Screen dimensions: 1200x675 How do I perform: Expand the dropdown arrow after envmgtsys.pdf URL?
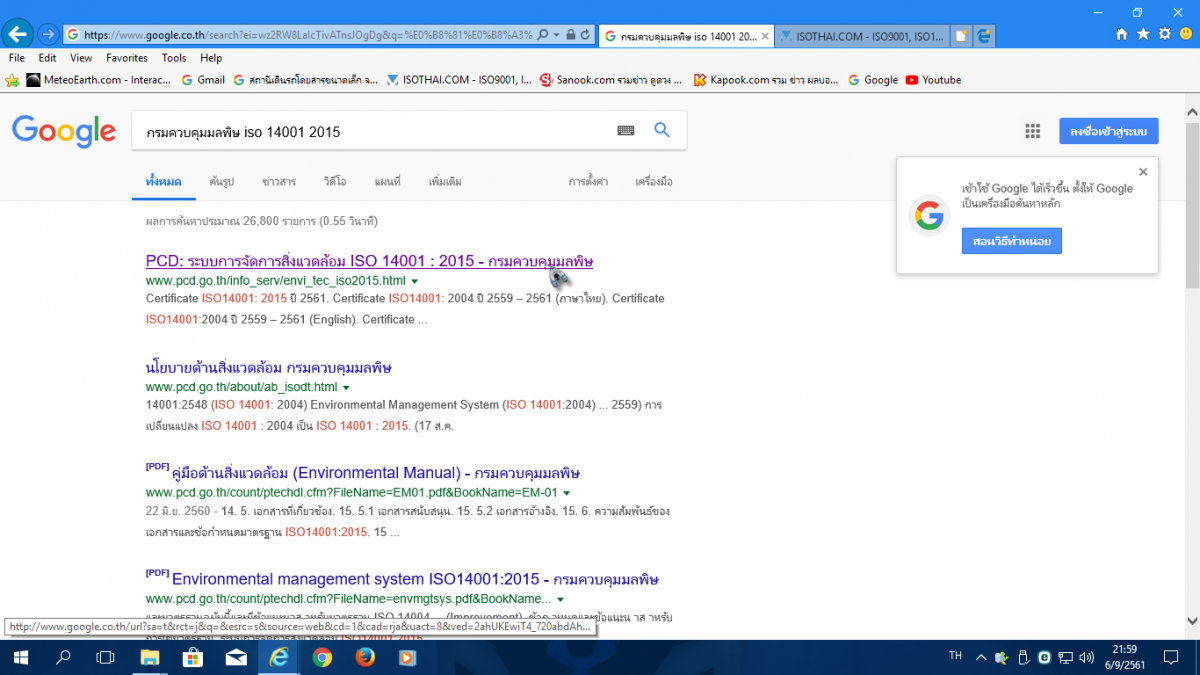point(560,599)
